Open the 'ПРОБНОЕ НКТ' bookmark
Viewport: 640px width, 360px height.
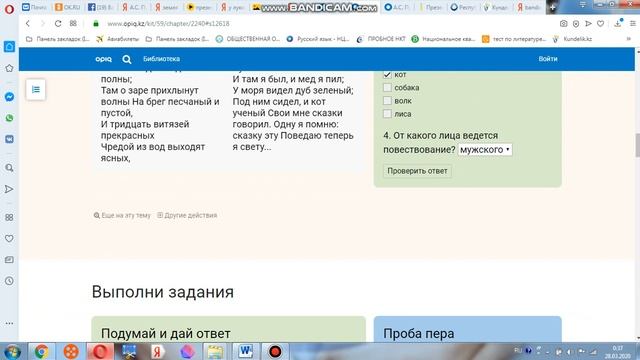coord(381,39)
